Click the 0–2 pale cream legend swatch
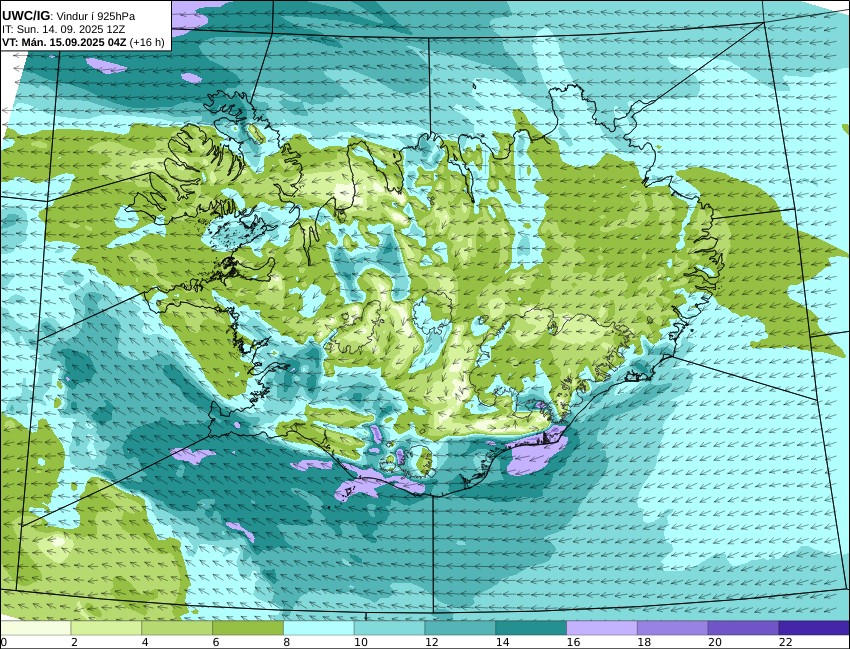Image resolution: width=850 pixels, height=649 pixels. coord(35,628)
